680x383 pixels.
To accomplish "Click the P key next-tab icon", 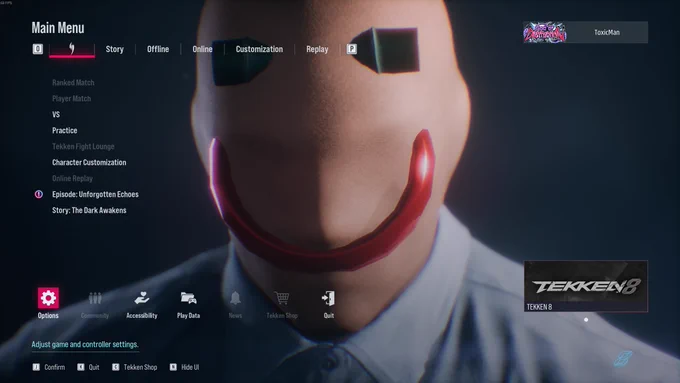I will 352,49.
